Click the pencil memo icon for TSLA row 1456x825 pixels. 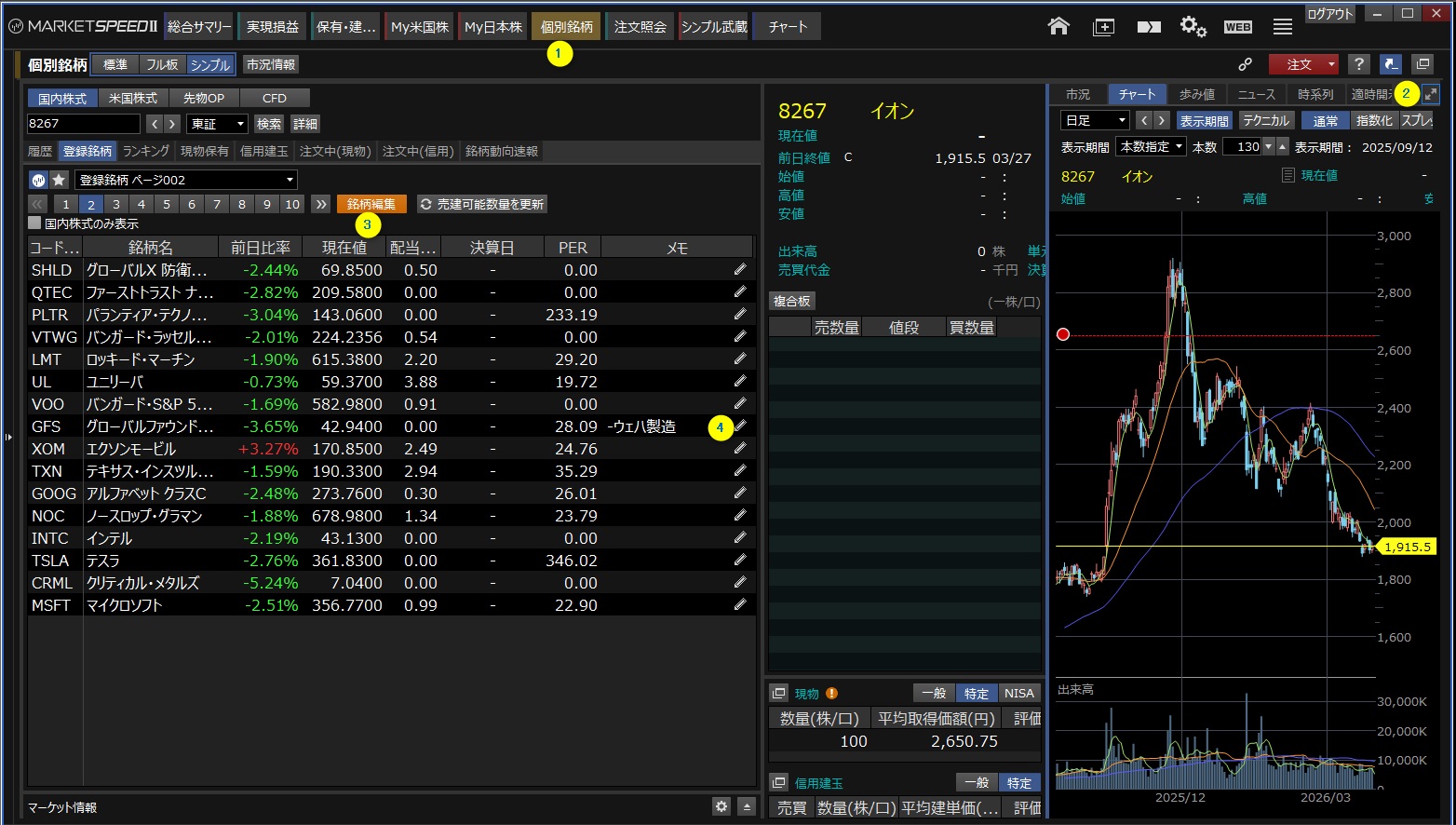click(x=740, y=560)
